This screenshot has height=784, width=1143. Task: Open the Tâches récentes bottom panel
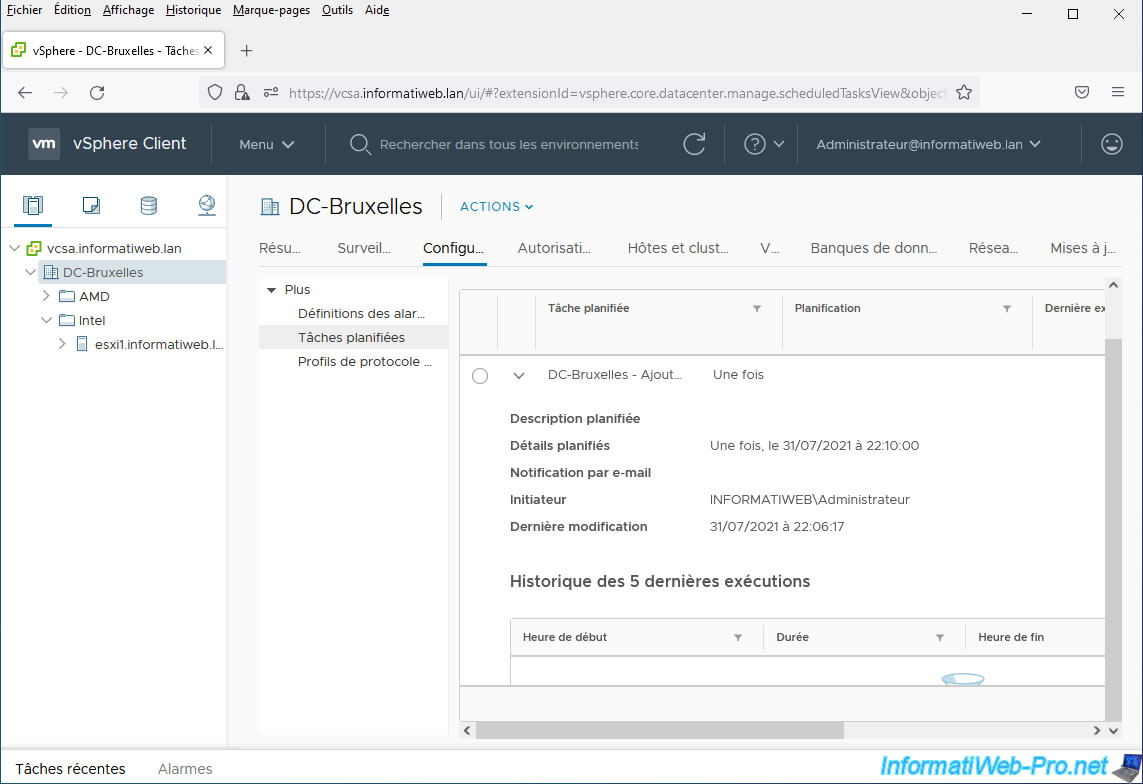tap(71, 769)
